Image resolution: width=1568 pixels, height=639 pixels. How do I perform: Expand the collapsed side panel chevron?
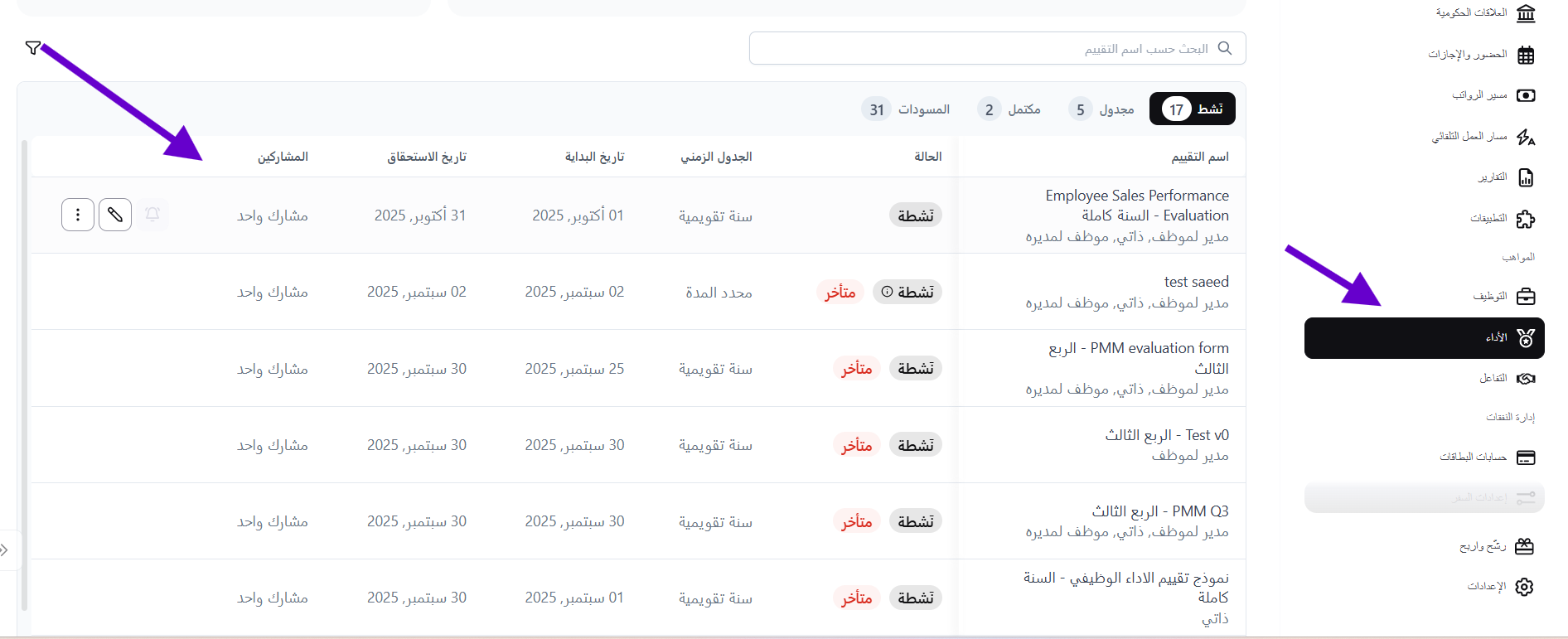(x=5, y=550)
